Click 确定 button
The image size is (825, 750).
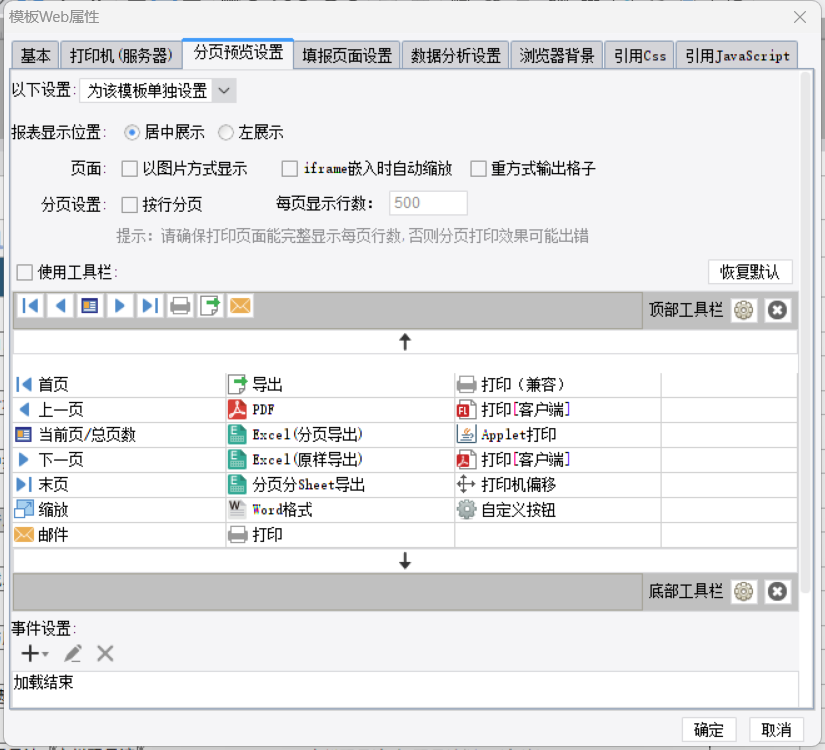coord(709,729)
